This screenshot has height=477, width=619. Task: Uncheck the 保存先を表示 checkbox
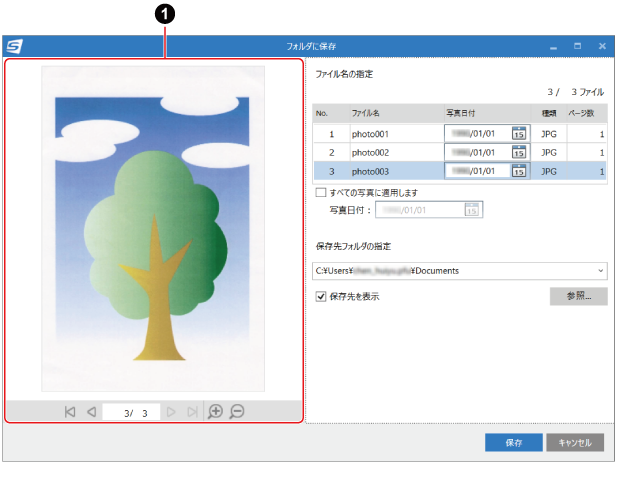click(x=321, y=296)
